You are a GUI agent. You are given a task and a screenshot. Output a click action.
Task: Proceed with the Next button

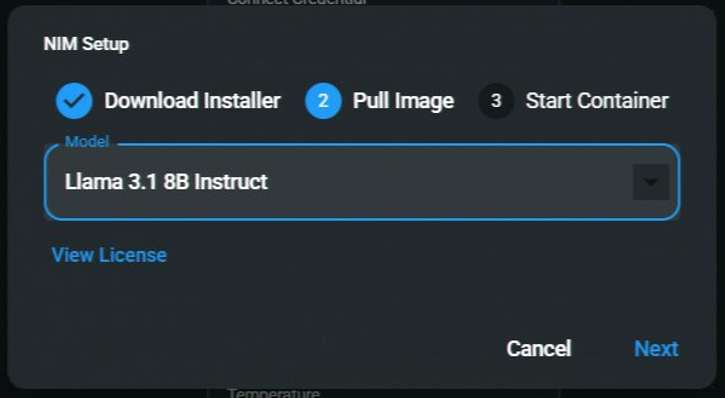coord(656,349)
